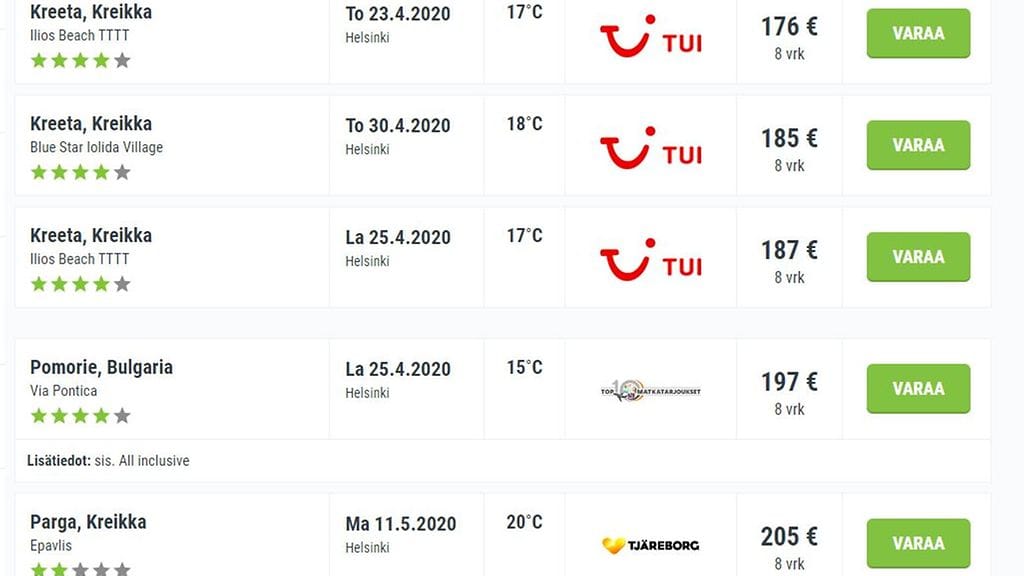Click the Lisätiedot: sis. All inclusive text
Viewport: 1024px width, 576px height.
pyautogui.click(x=110, y=460)
